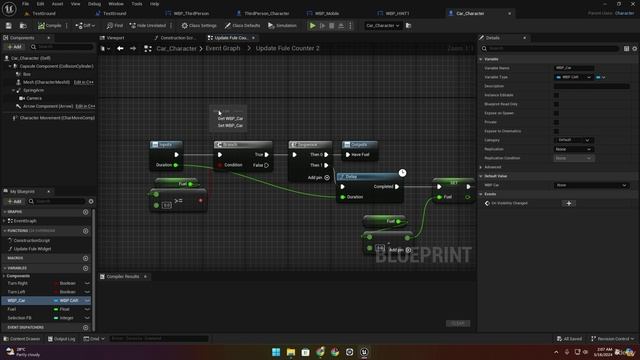Image resolution: width=640 pixels, height=360 pixels.
Task: Open the Tools menu
Action: [x=137, y=4]
